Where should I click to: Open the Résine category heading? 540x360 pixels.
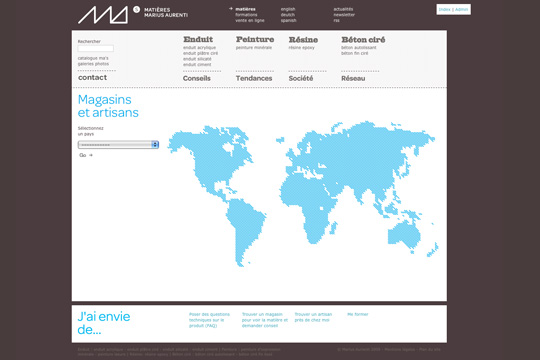pos(303,40)
